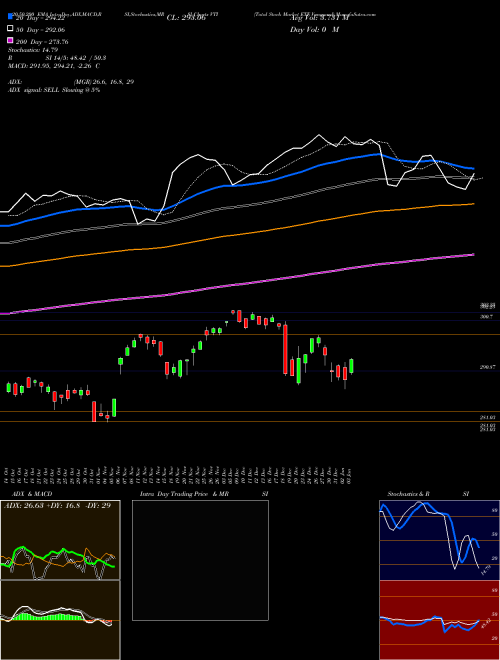Select the '50 Day - 292.06' legend text
The height and width of the screenshot is (660, 500).
pyautogui.click(x=41, y=30)
